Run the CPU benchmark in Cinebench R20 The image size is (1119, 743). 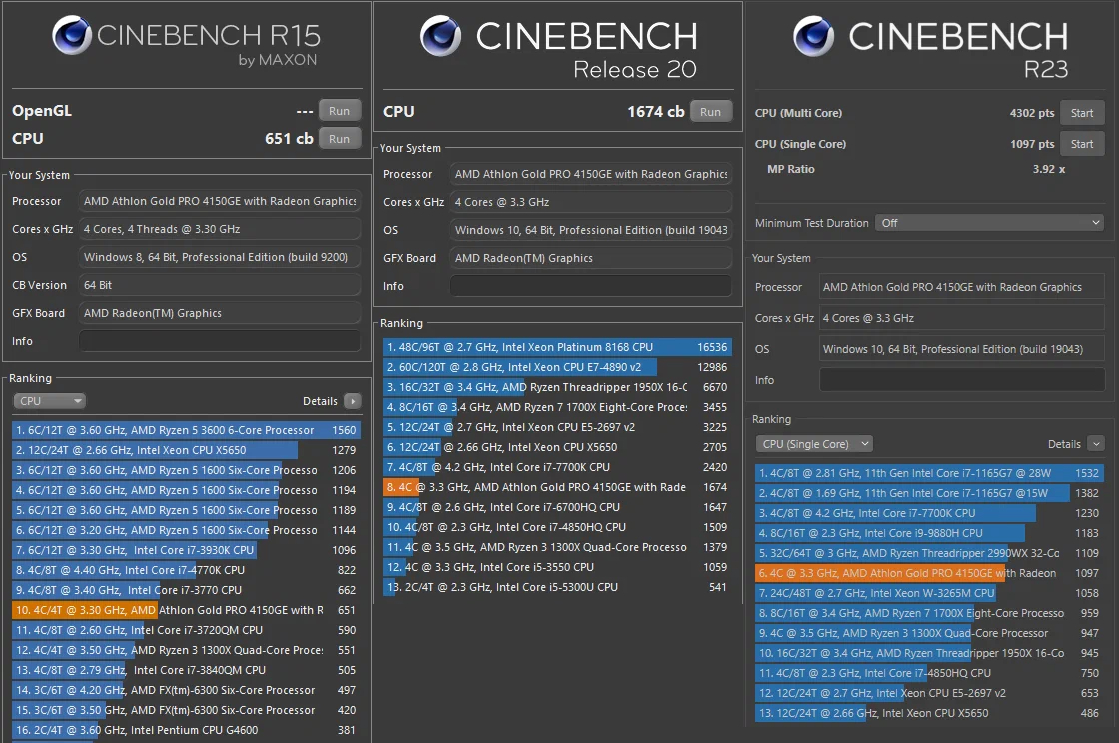pos(710,112)
